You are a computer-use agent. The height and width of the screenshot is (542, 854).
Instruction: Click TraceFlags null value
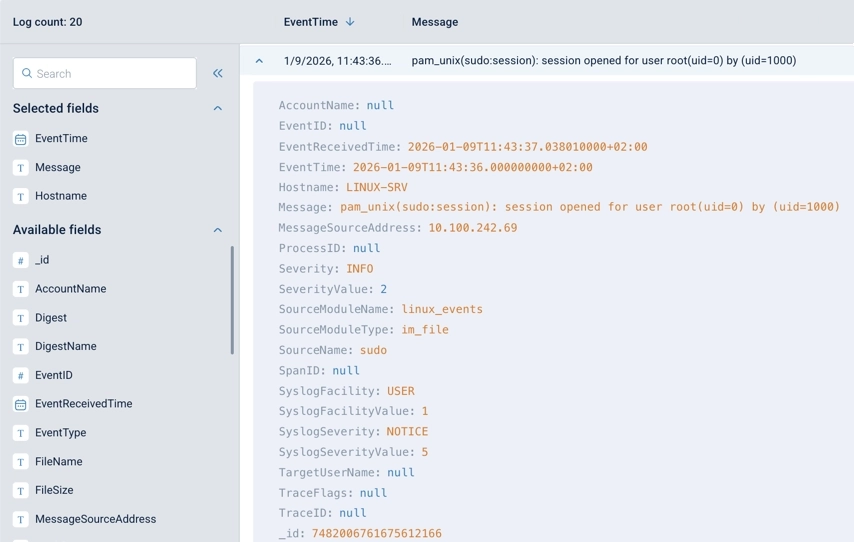point(373,493)
